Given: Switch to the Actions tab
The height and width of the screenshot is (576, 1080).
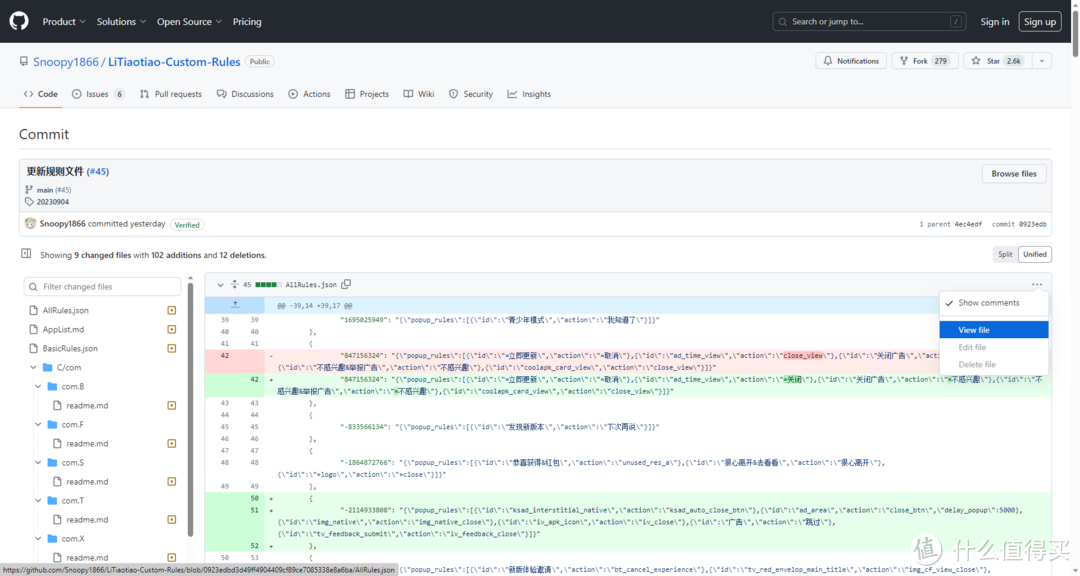Looking at the screenshot, I should (309, 94).
